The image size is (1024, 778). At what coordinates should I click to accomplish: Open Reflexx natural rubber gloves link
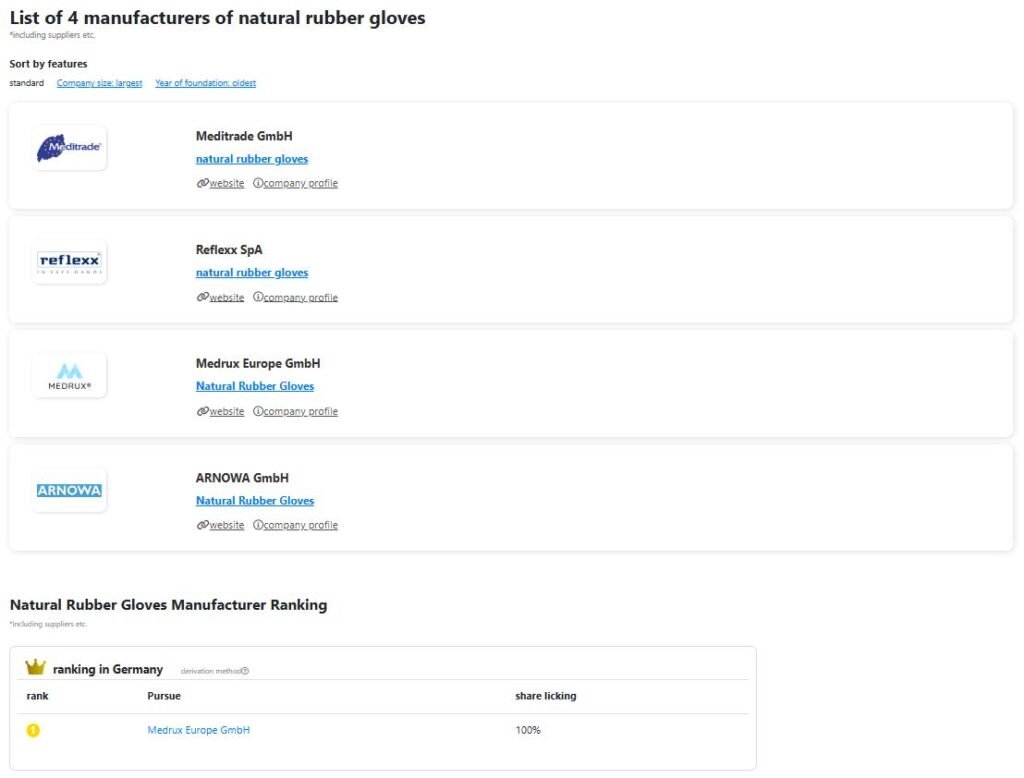(252, 272)
